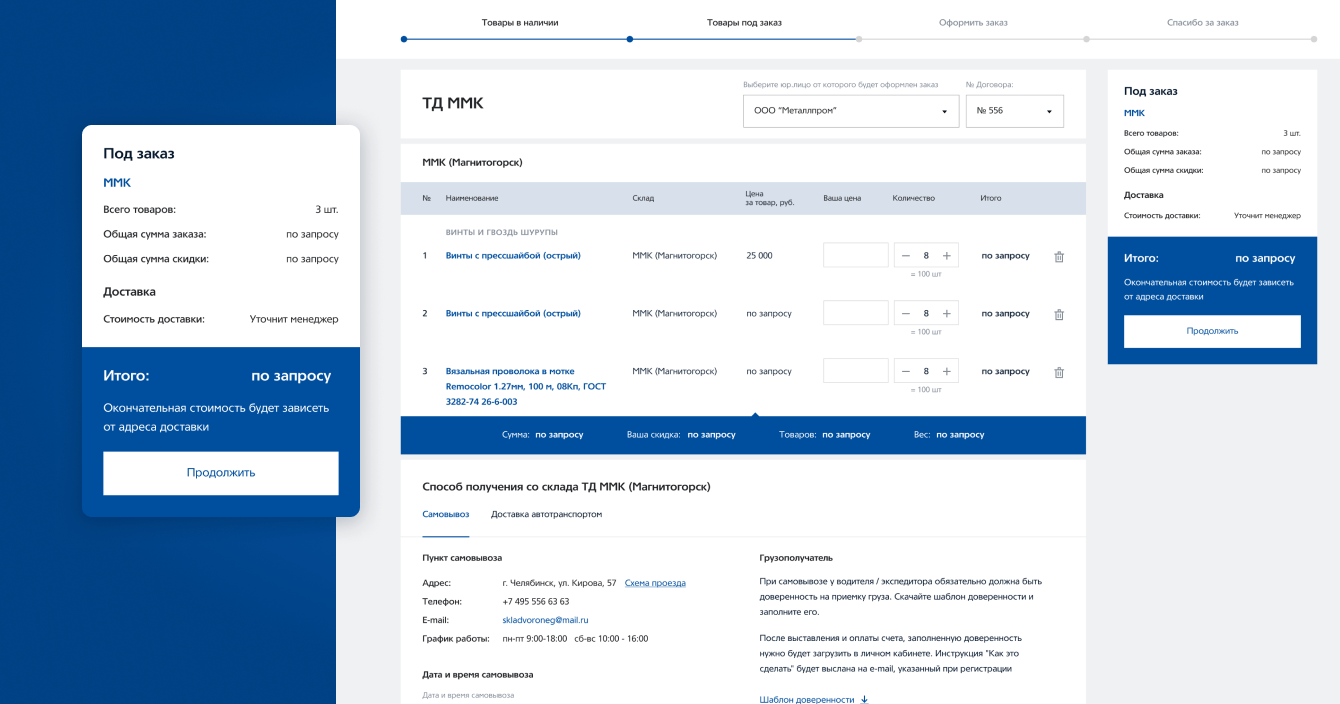Viewport: 1340px width, 704px height.
Task: Click Продолжить in the right sidebar panel
Action: pyautogui.click(x=1212, y=331)
